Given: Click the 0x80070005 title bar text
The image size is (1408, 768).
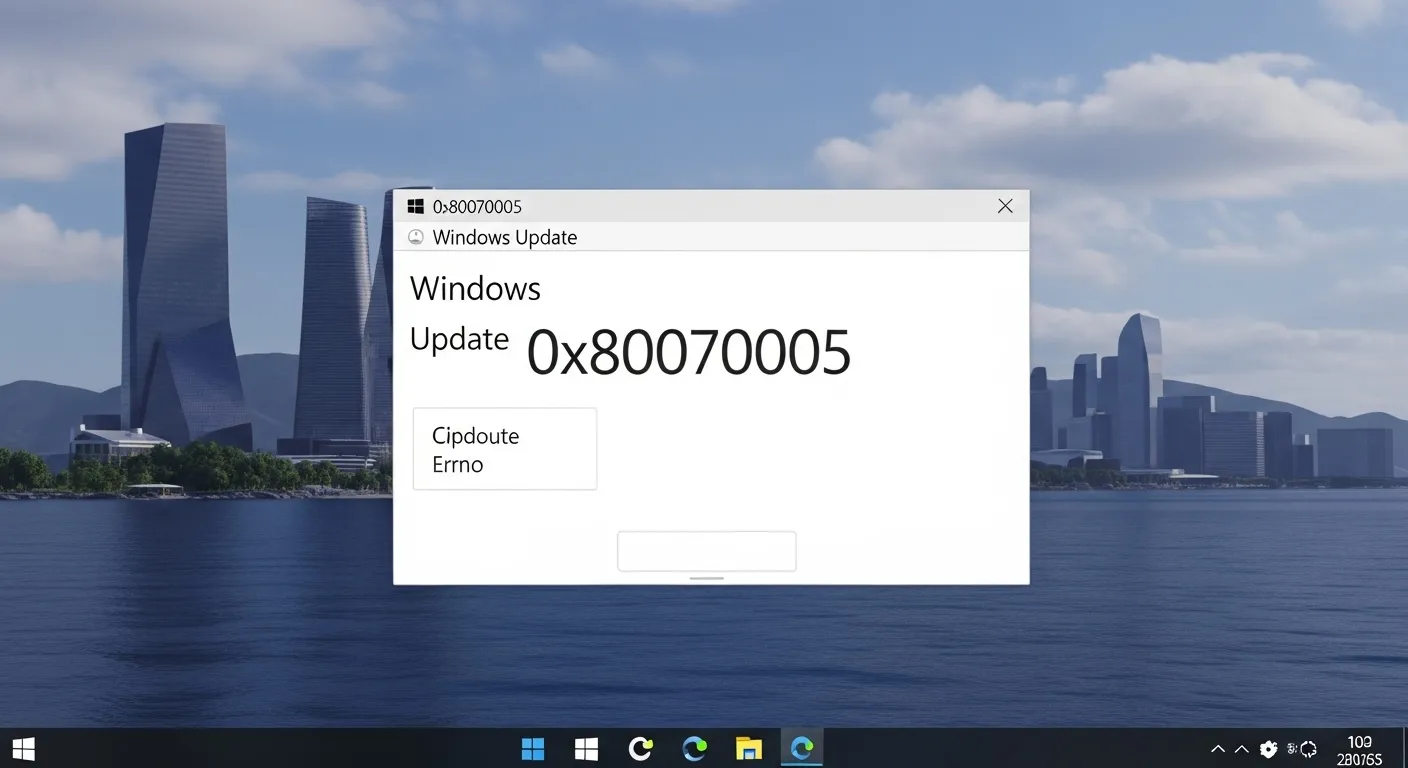Looking at the screenshot, I should click(477, 207).
